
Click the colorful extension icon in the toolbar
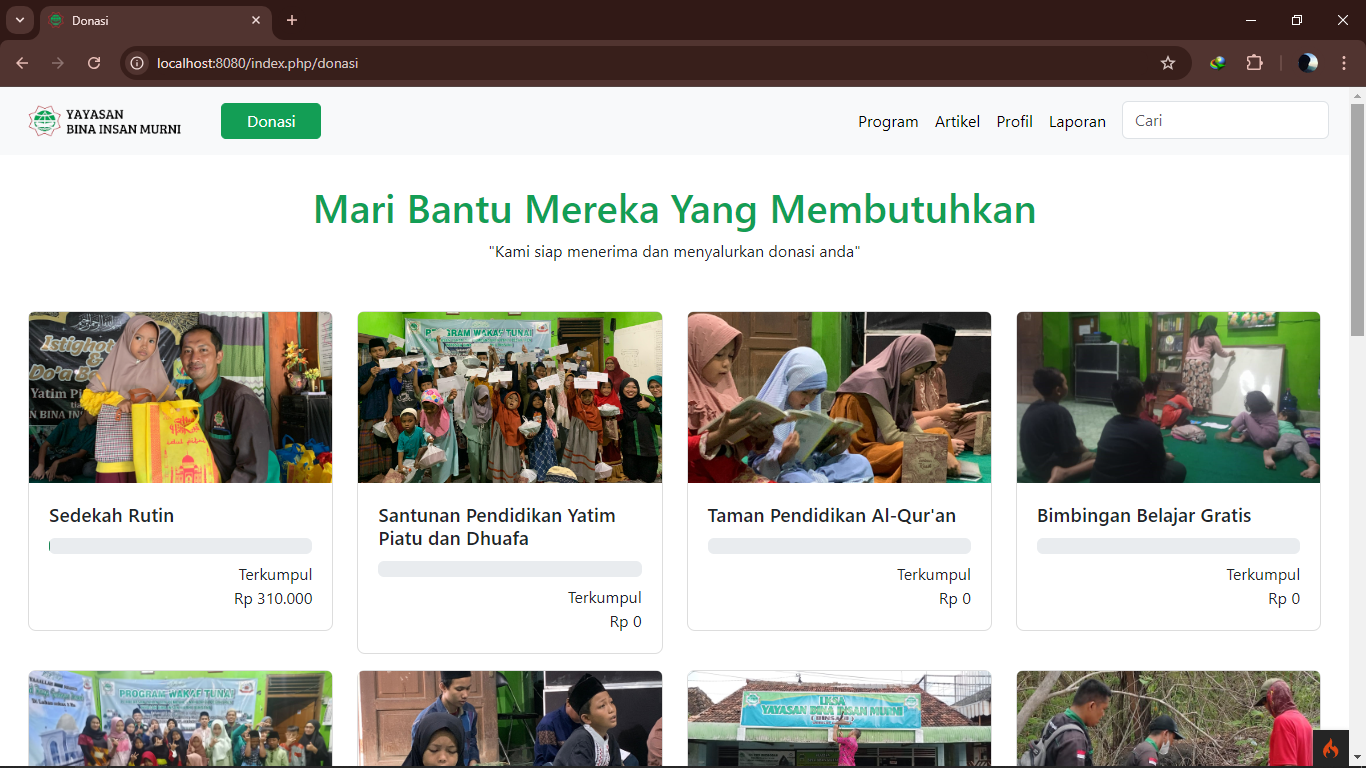pyautogui.click(x=1217, y=63)
